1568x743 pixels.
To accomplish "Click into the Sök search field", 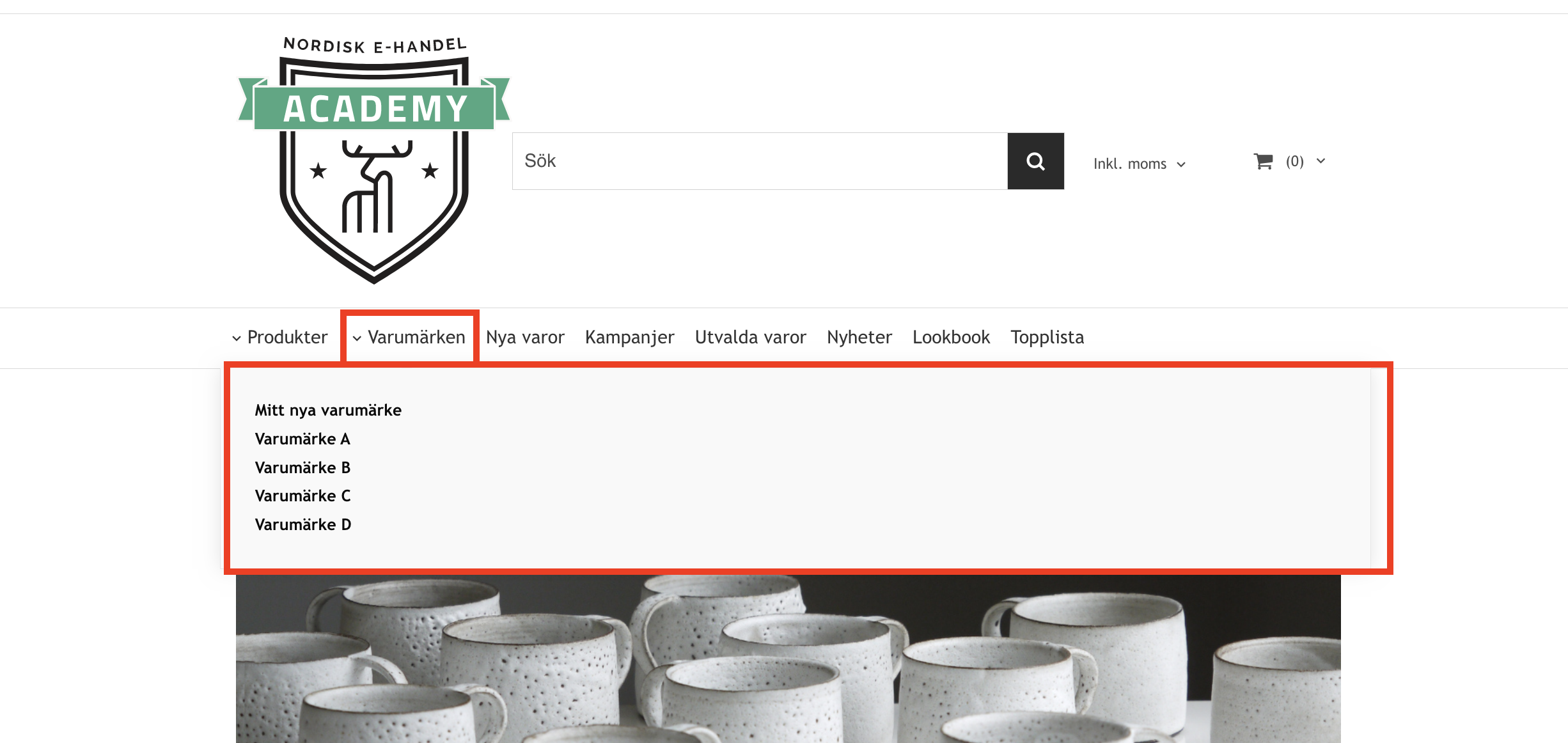I will (x=760, y=161).
